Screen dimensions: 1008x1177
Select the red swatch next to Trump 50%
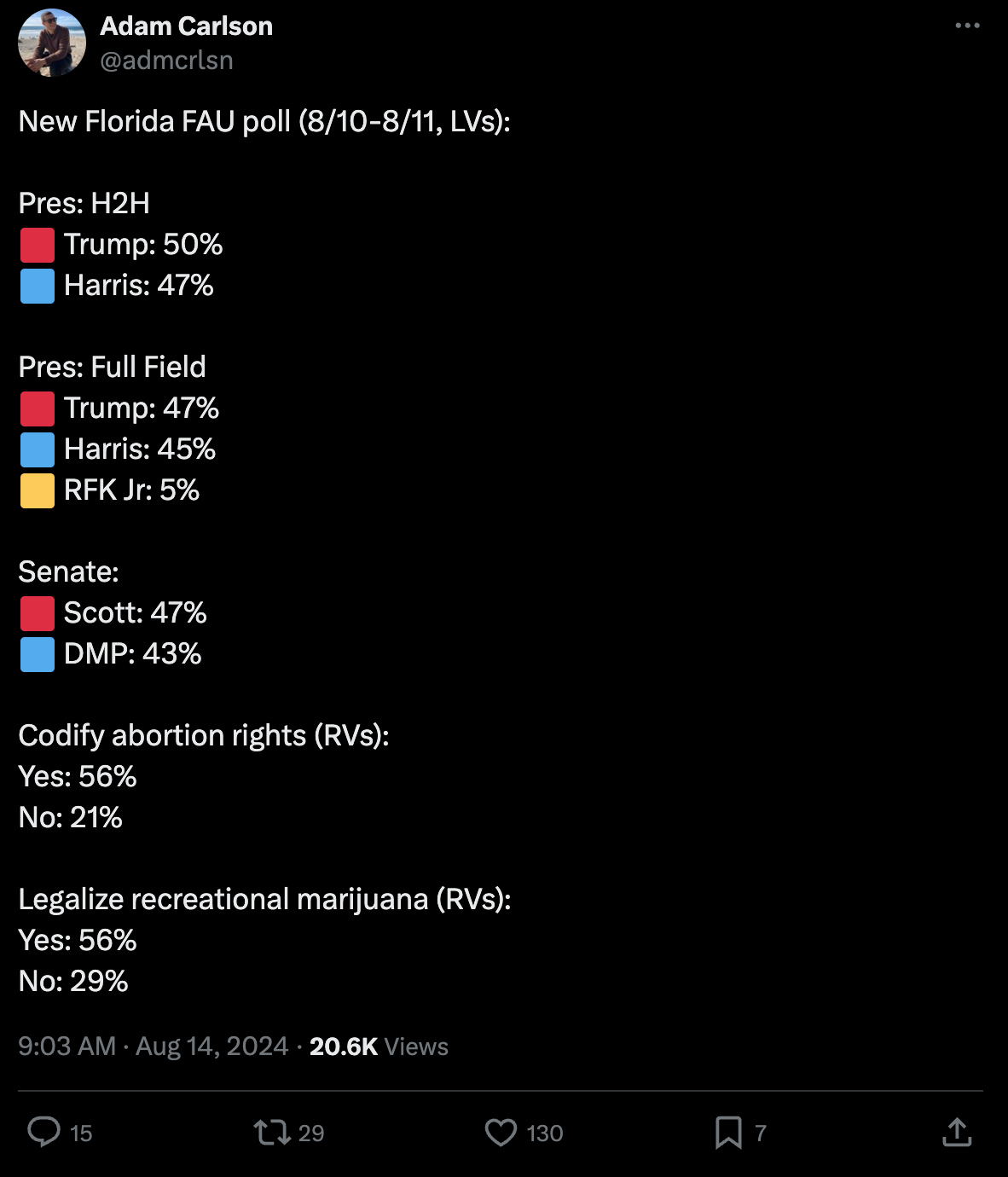[x=38, y=245]
